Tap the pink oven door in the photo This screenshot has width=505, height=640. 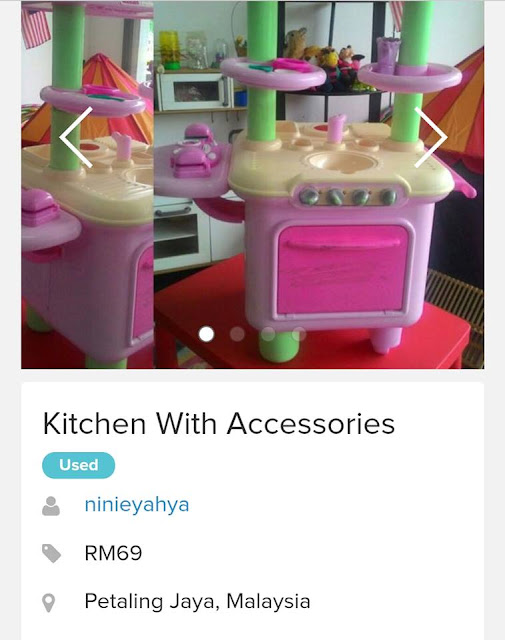point(343,270)
